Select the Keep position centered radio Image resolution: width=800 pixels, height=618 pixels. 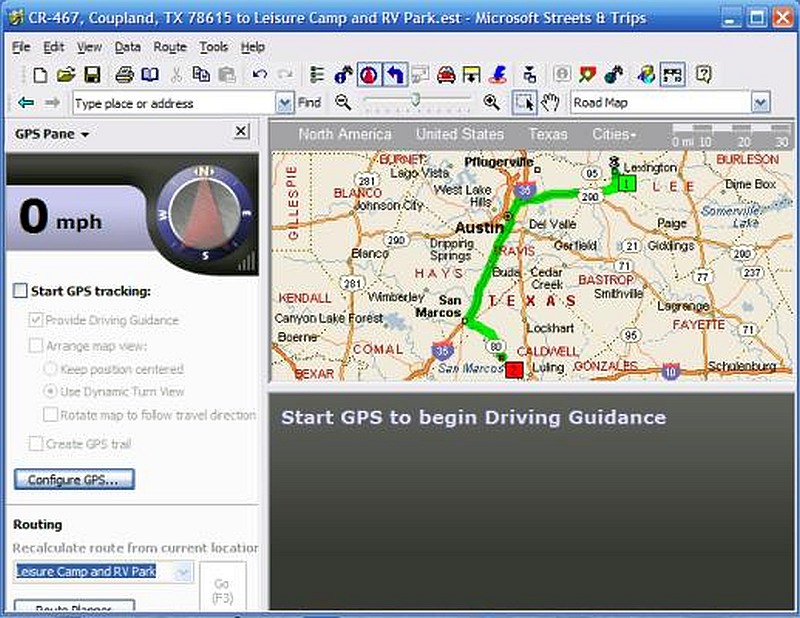(x=51, y=368)
